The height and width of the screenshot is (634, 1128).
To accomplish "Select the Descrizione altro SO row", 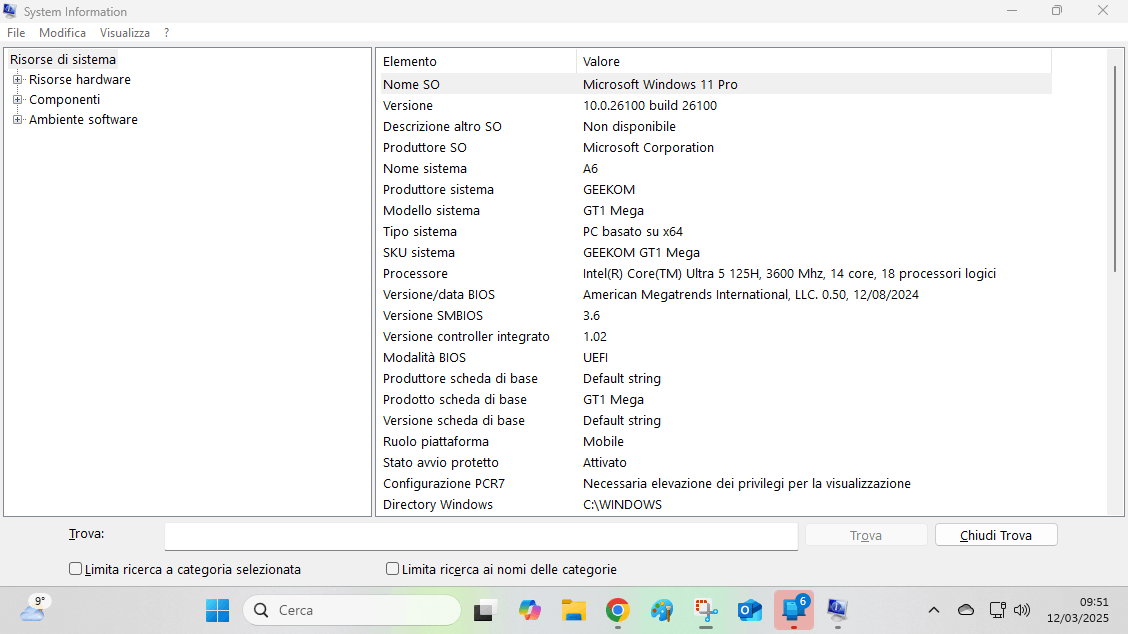I will click(716, 127).
